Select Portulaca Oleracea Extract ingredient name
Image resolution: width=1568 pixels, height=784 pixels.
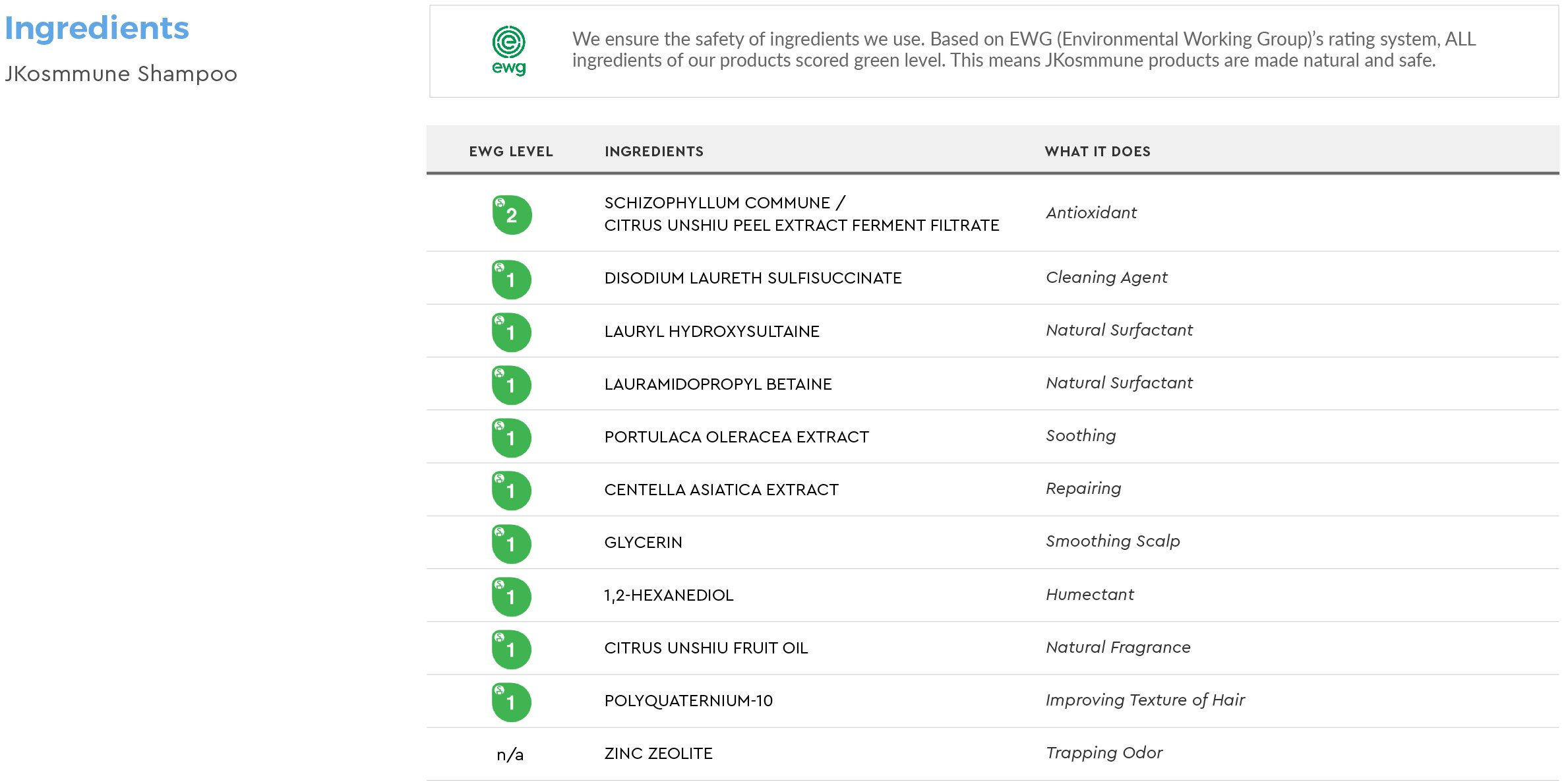coord(737,437)
